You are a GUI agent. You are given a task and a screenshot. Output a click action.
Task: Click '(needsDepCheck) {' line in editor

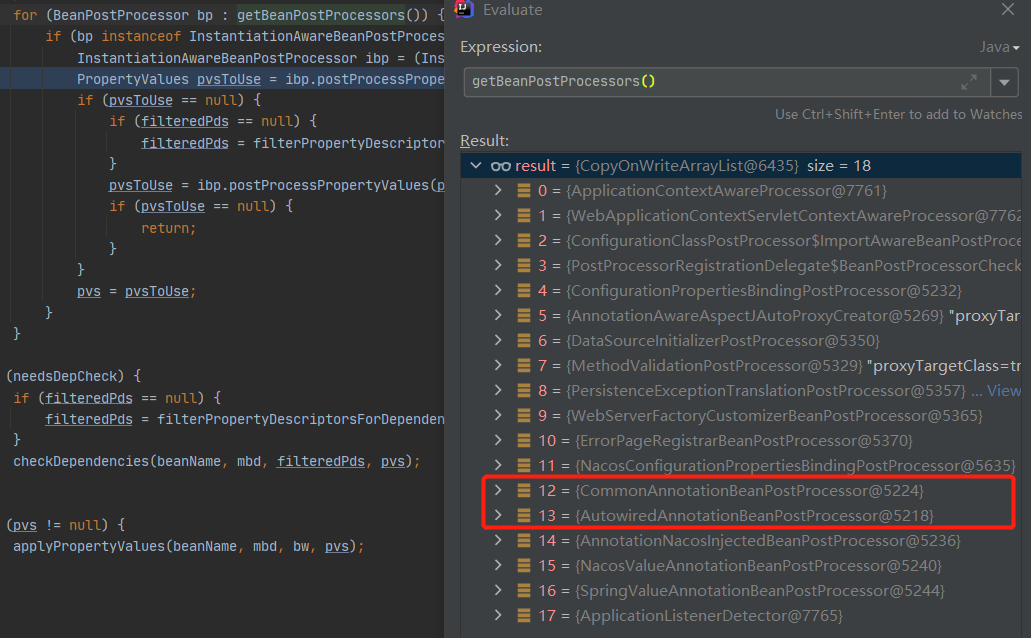coord(73,376)
